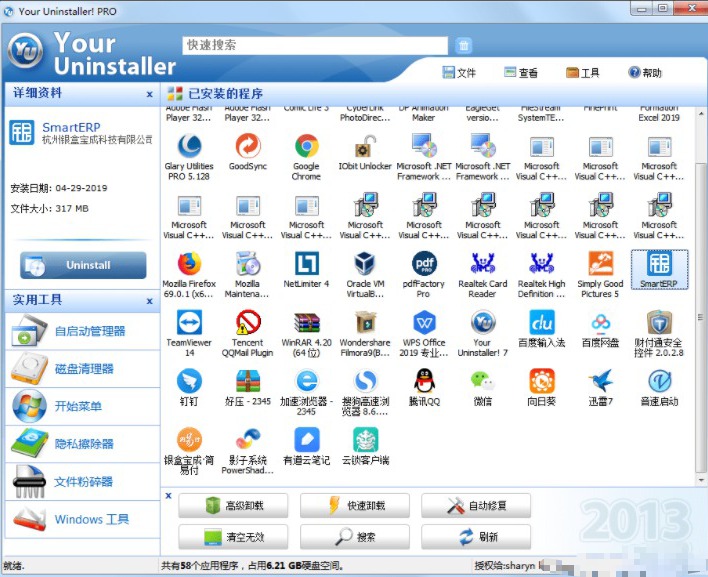Close the bottom button toolbar panel
This screenshot has height=577, width=708.
pyautogui.click(x=168, y=496)
